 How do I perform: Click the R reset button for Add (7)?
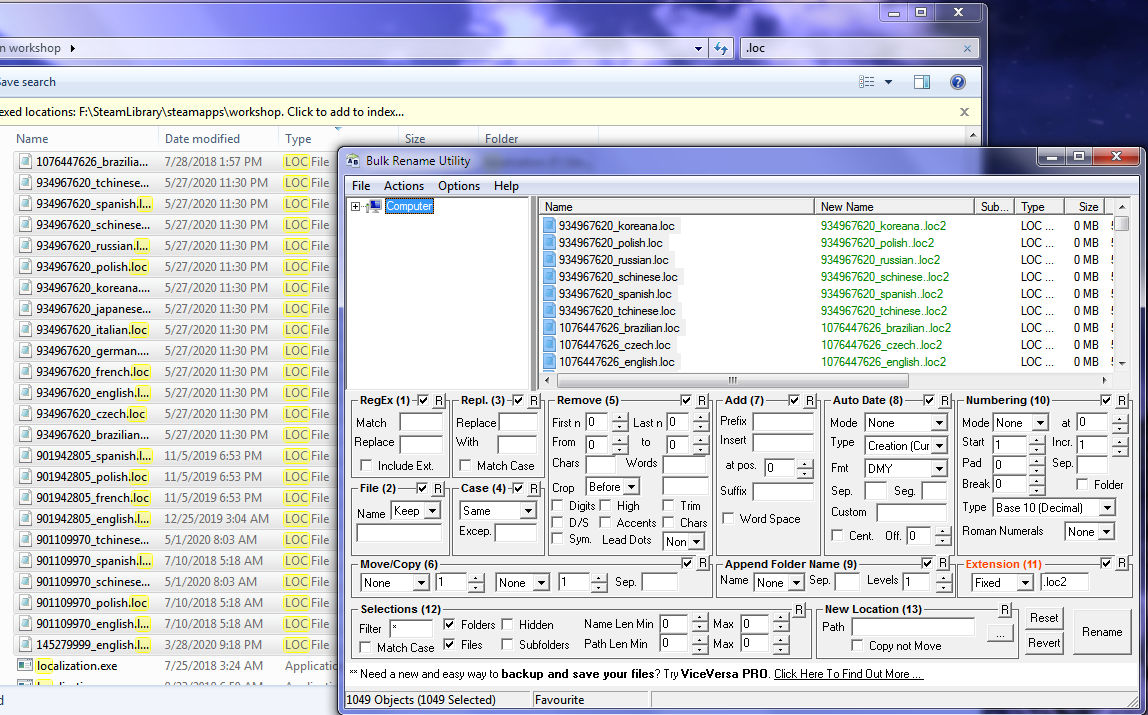(810, 400)
